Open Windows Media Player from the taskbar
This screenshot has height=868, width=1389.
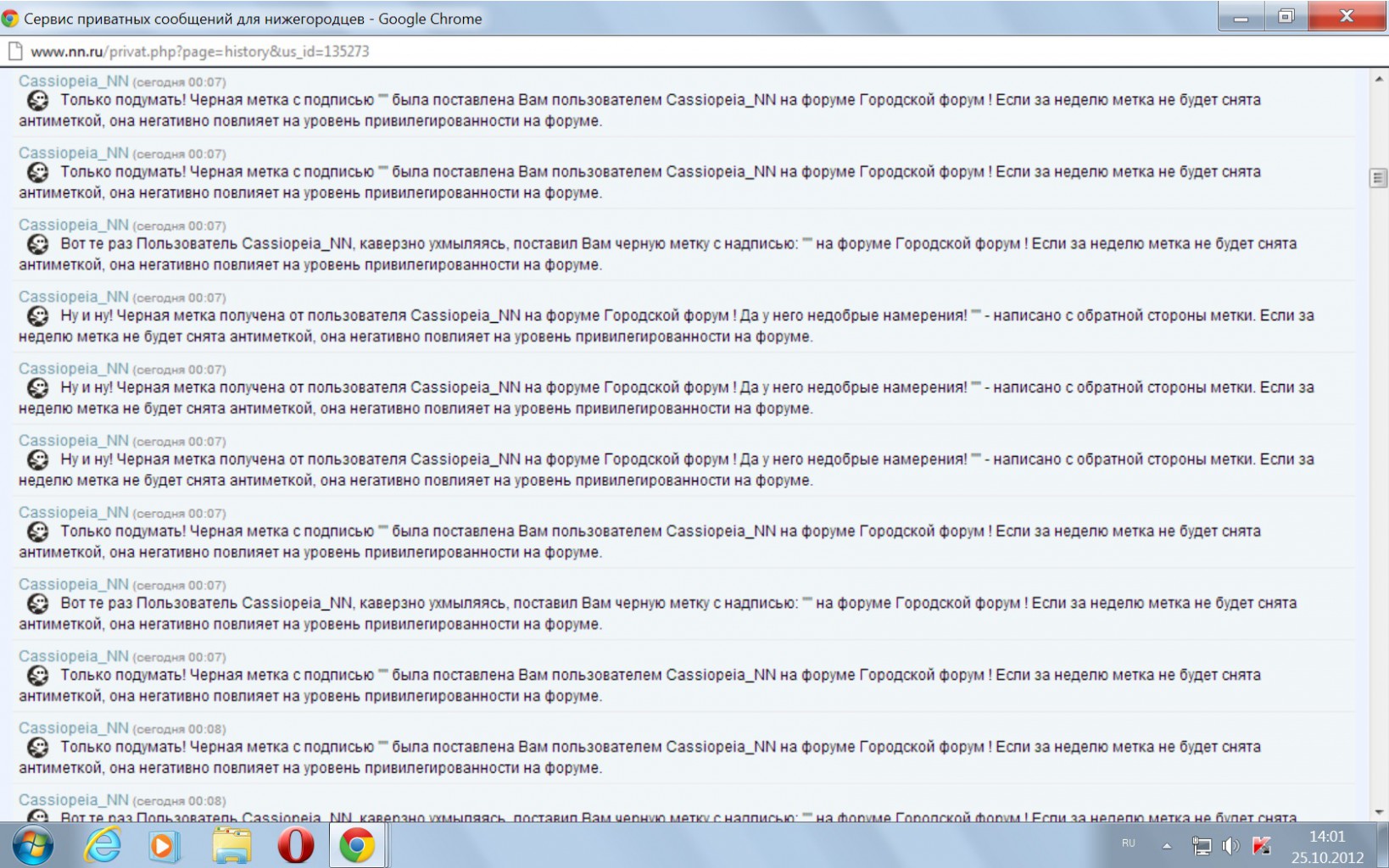(165, 846)
